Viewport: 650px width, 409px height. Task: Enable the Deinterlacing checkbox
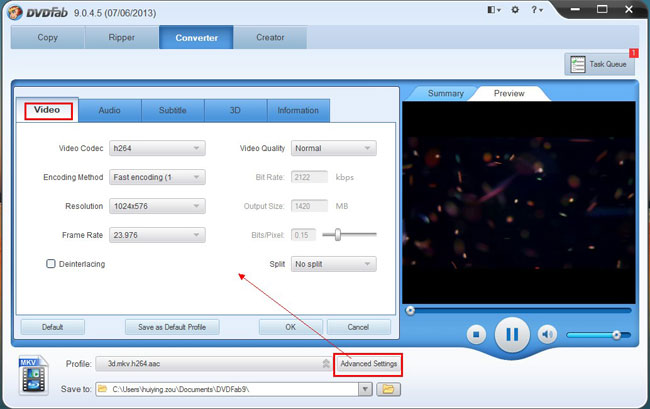coord(51,264)
